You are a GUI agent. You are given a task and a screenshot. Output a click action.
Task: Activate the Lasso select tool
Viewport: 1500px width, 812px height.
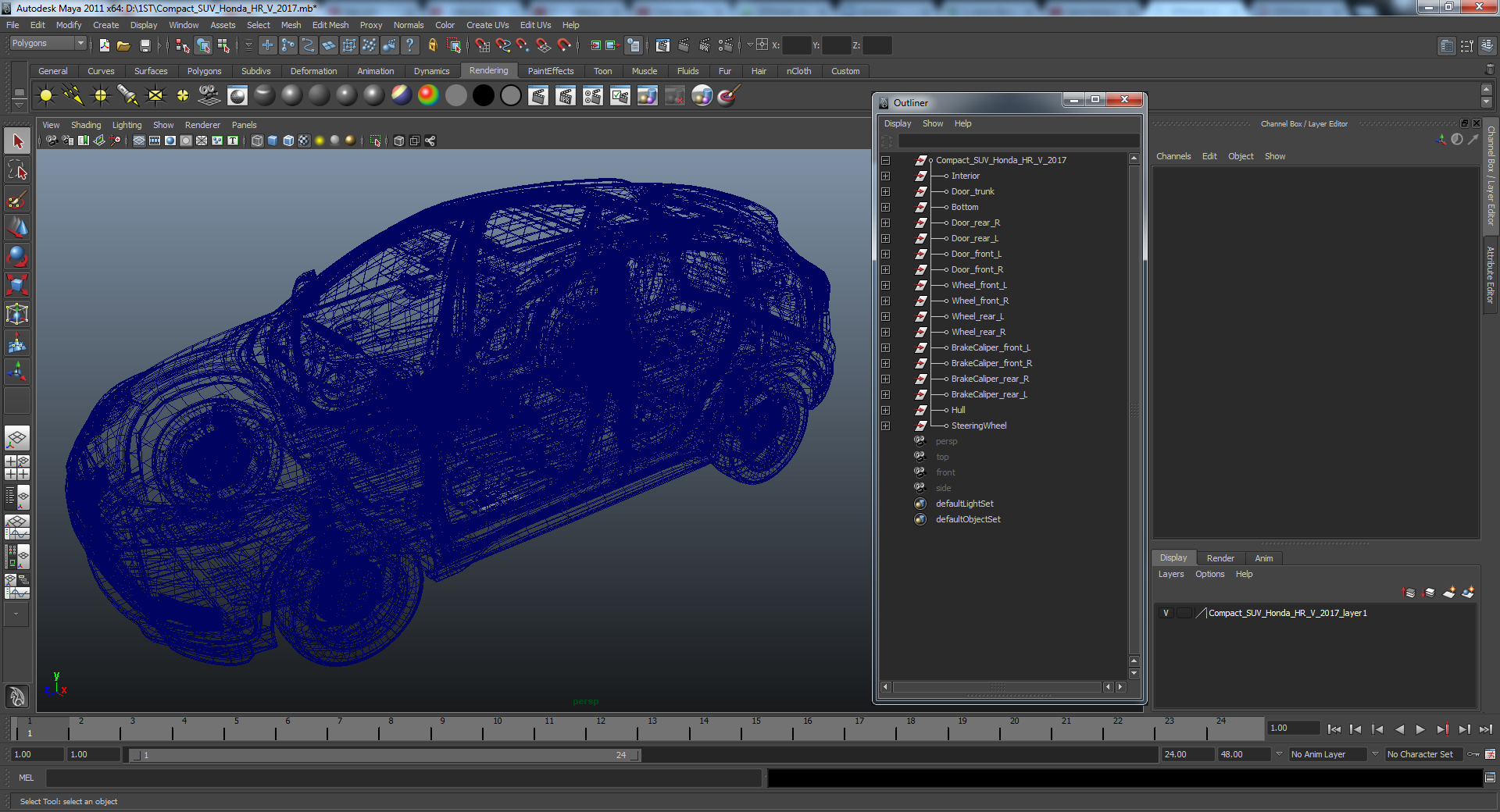pos(17,170)
